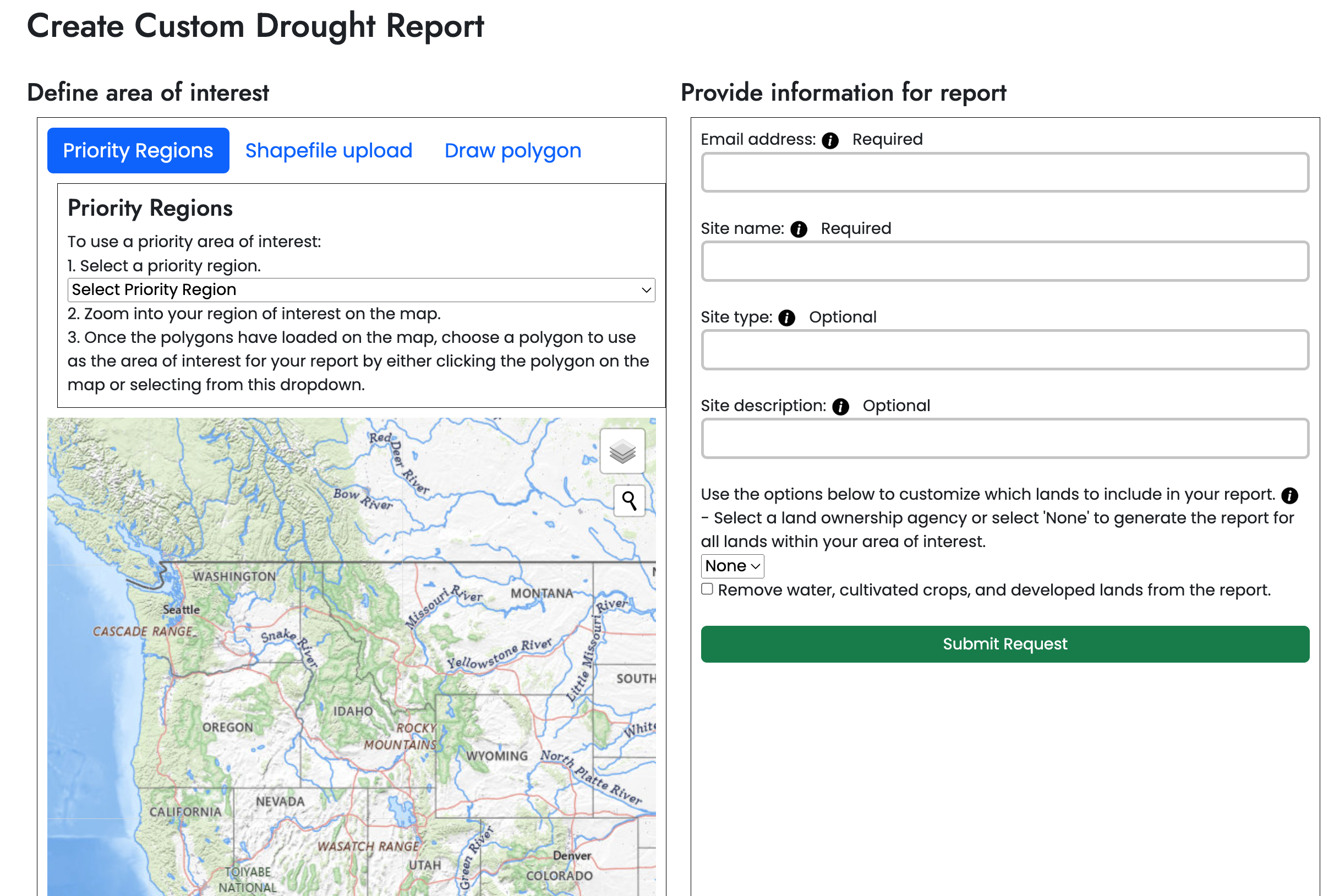Click the Site type info icon
1334x896 pixels.
click(x=786, y=318)
